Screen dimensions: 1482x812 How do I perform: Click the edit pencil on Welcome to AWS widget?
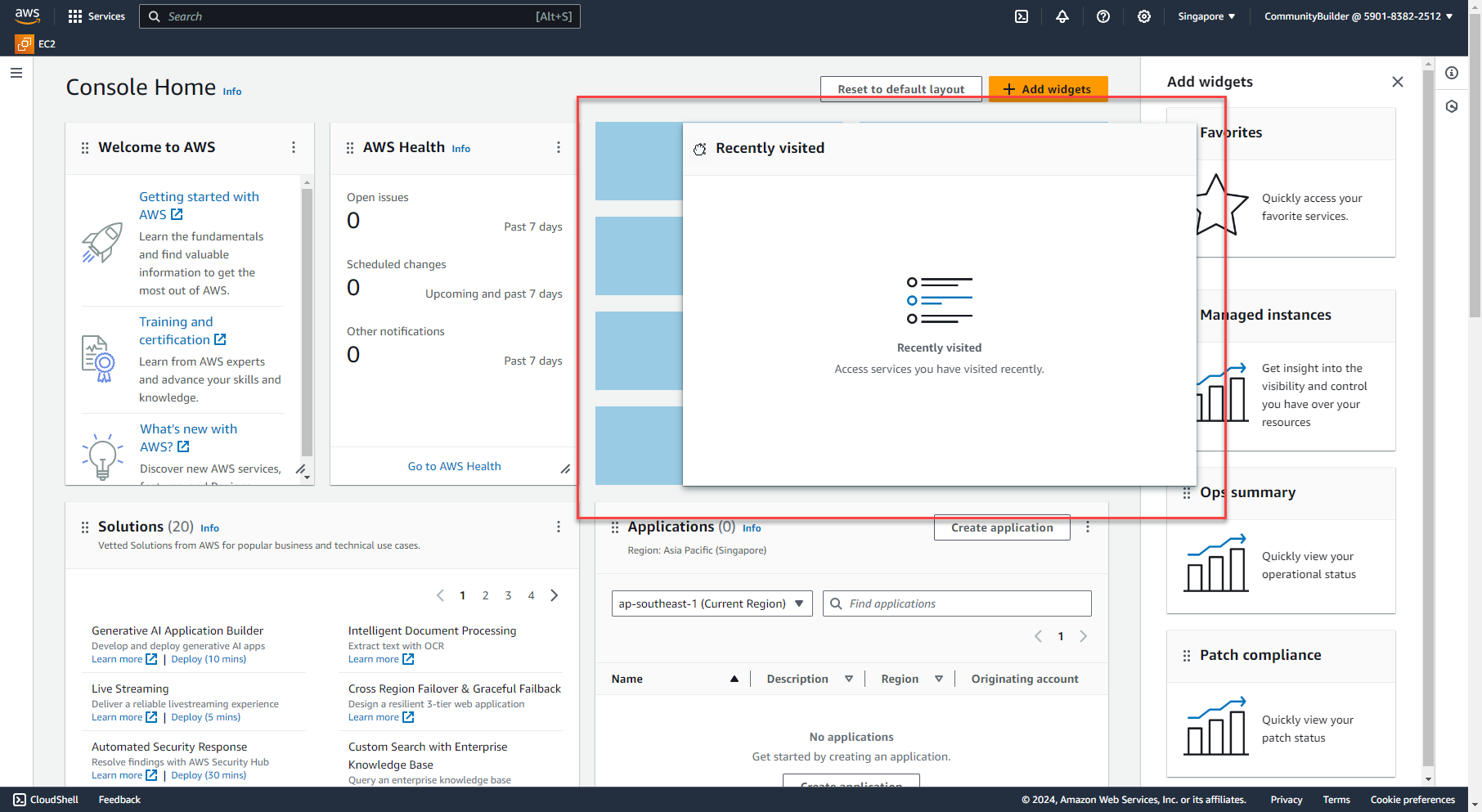tap(301, 469)
